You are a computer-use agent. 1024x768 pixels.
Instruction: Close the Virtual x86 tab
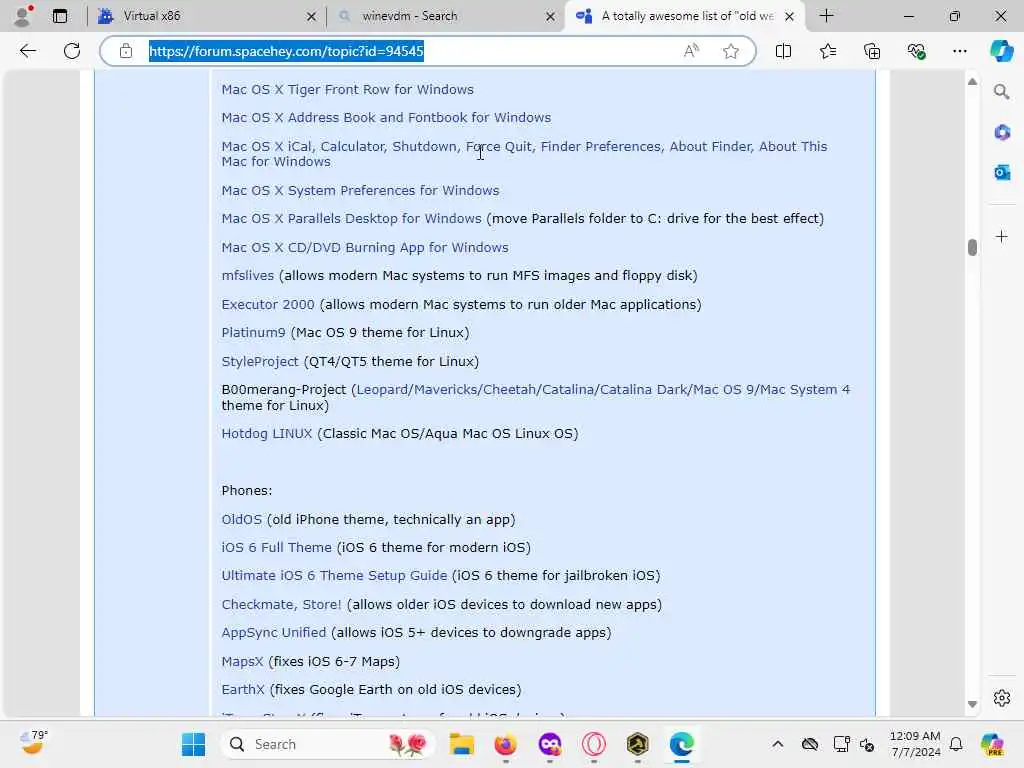click(x=312, y=16)
